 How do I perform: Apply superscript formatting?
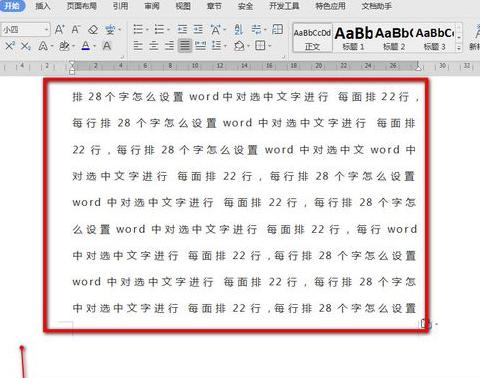pos(10,45)
